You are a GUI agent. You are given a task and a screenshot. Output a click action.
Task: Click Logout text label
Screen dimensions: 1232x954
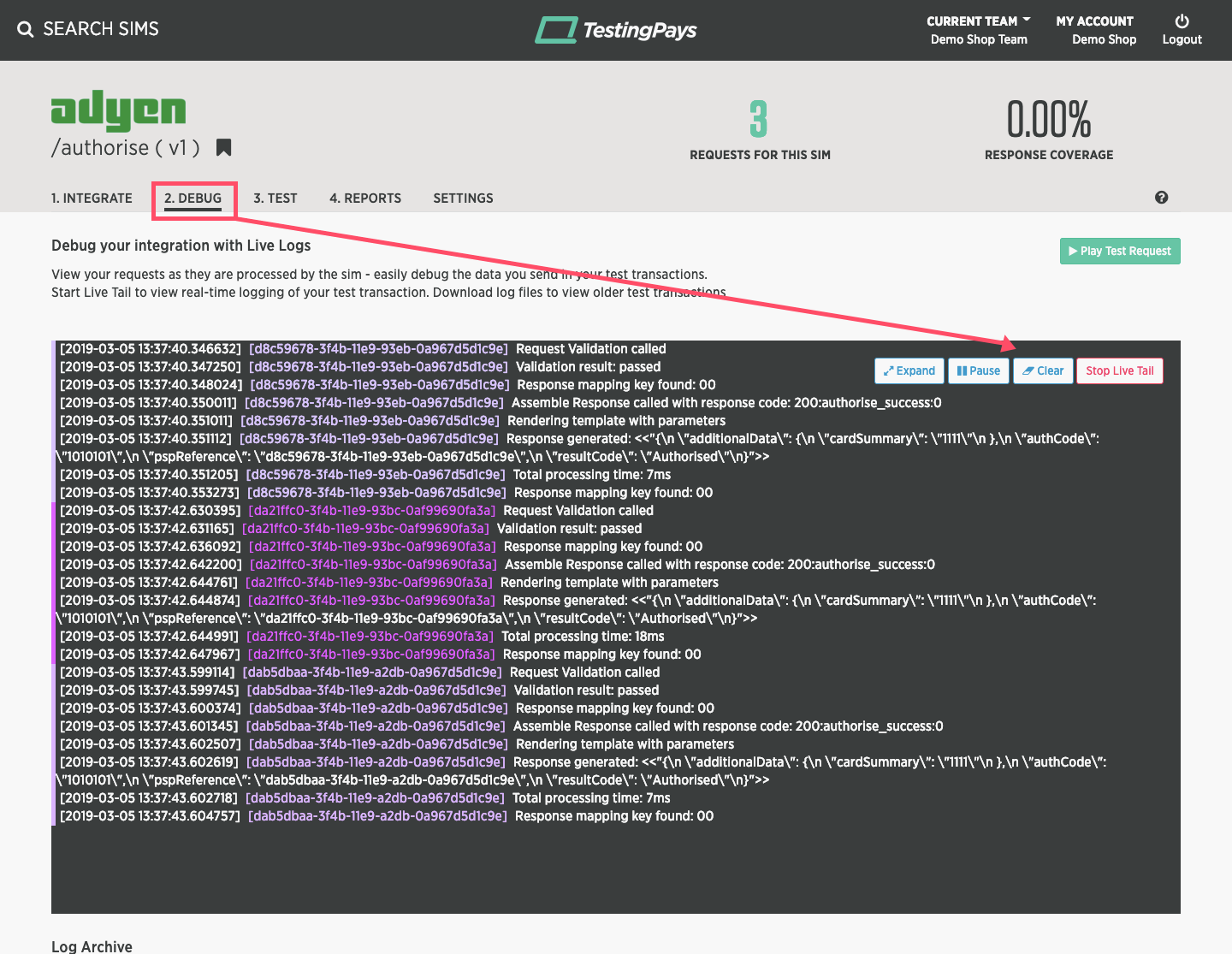pyautogui.click(x=1182, y=39)
